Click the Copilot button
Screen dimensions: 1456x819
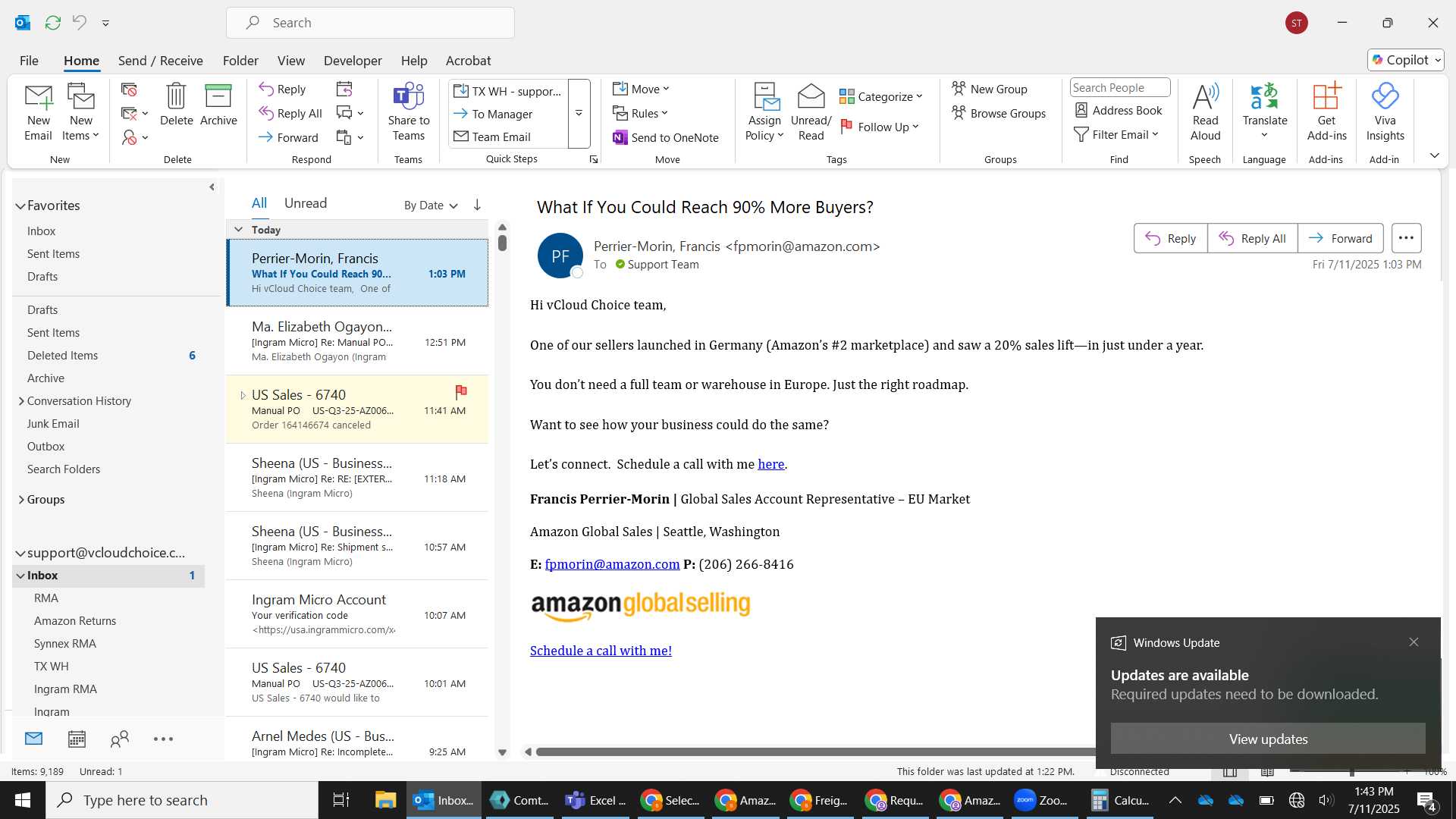coord(1406,60)
